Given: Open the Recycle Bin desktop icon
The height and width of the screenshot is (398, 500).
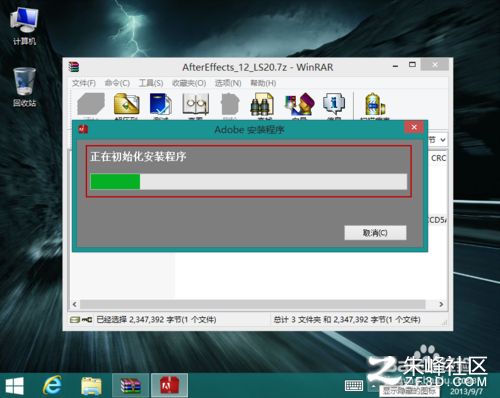Looking at the screenshot, I should click(24, 87).
